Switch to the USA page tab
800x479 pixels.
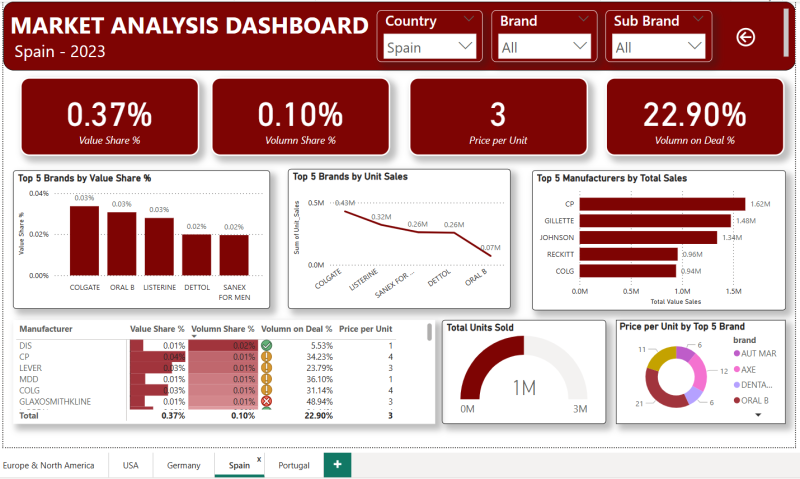click(x=131, y=465)
